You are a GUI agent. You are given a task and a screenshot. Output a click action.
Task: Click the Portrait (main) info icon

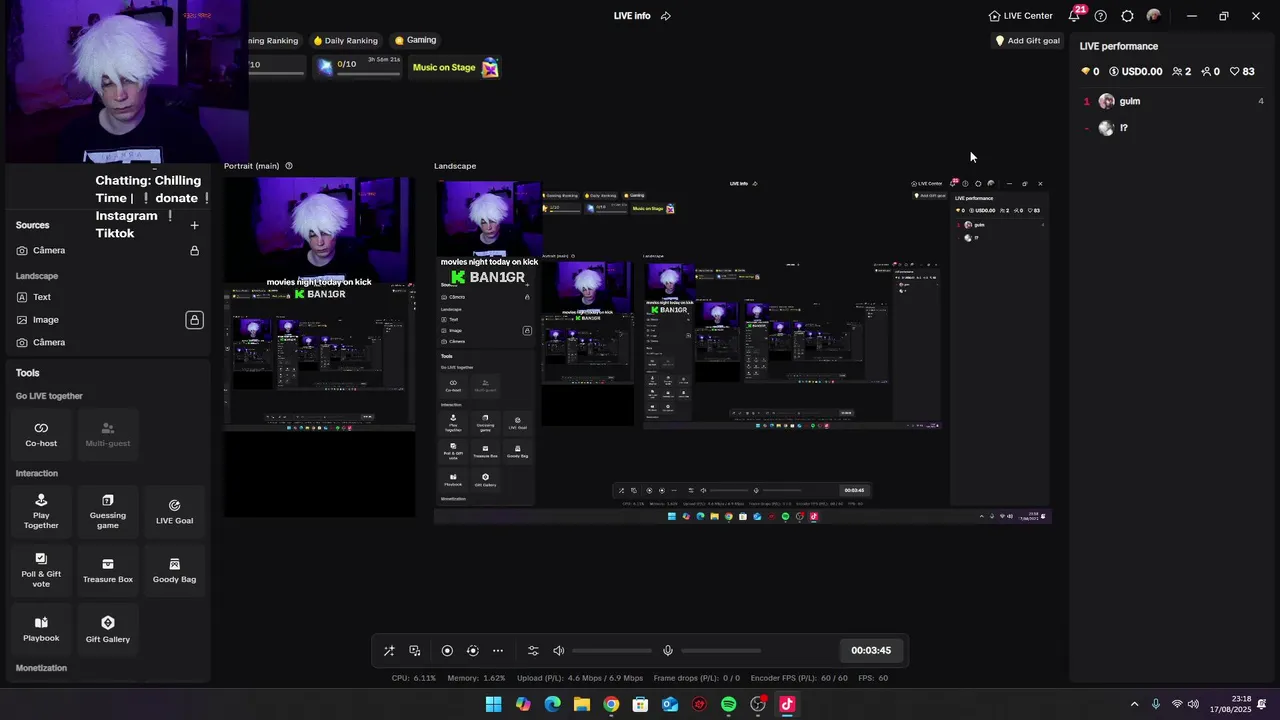click(289, 166)
